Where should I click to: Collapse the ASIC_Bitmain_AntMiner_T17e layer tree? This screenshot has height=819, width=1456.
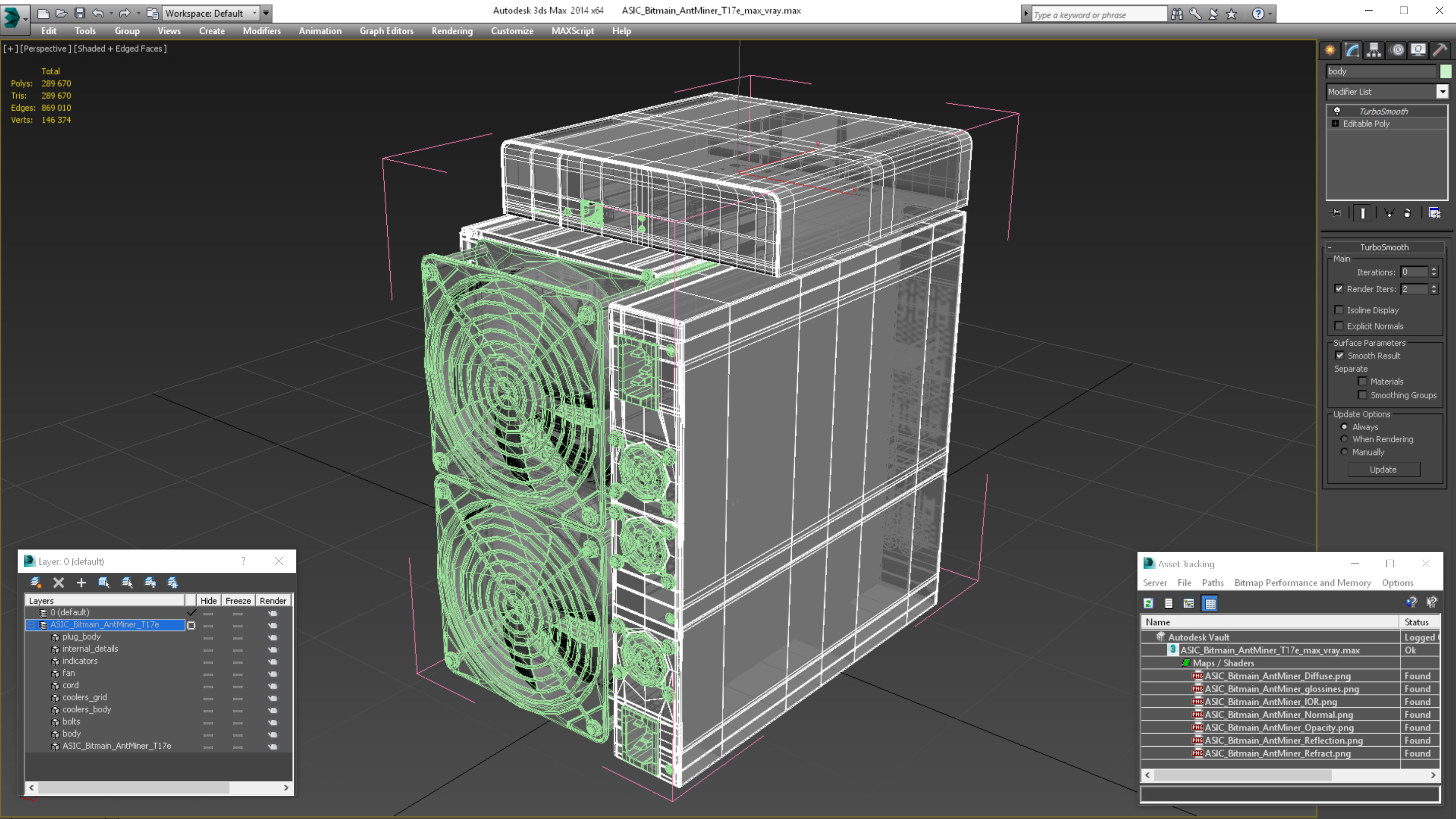pos(31,625)
